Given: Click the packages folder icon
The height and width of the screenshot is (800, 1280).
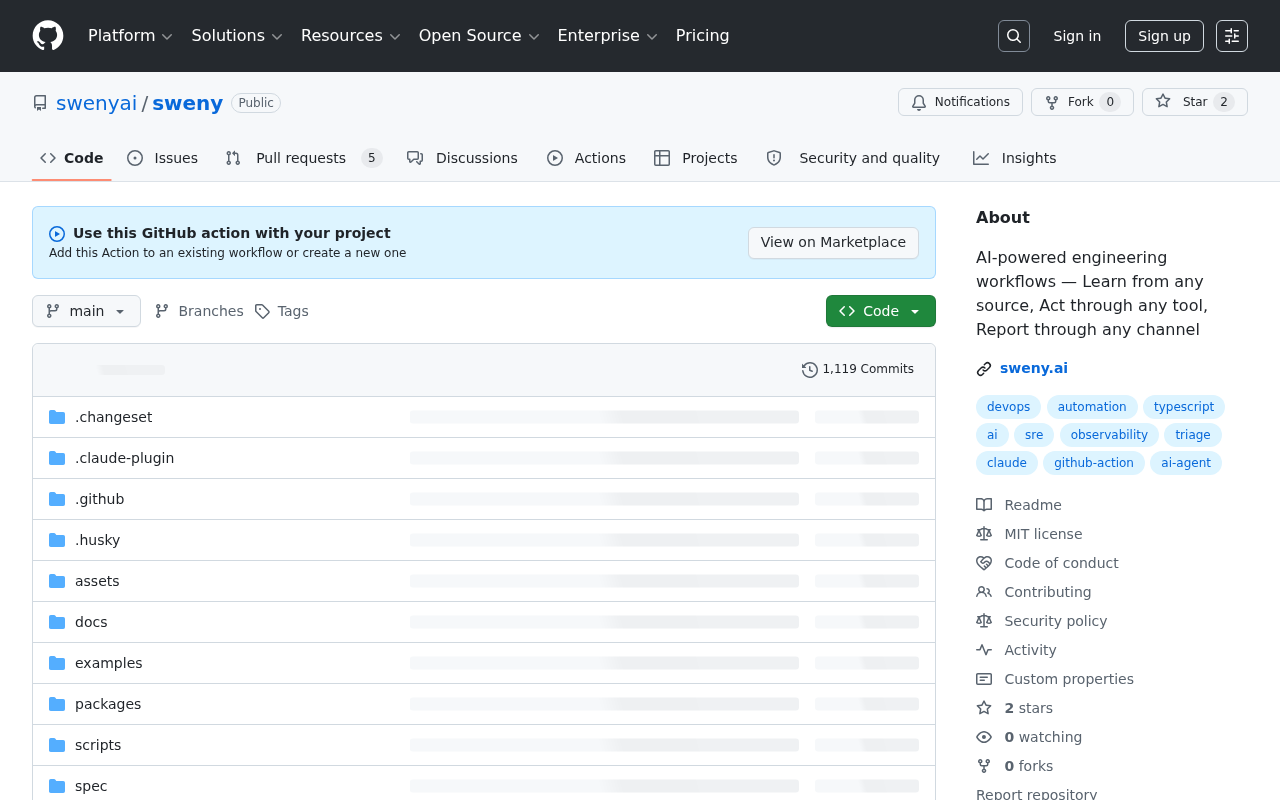Looking at the screenshot, I should (57, 704).
